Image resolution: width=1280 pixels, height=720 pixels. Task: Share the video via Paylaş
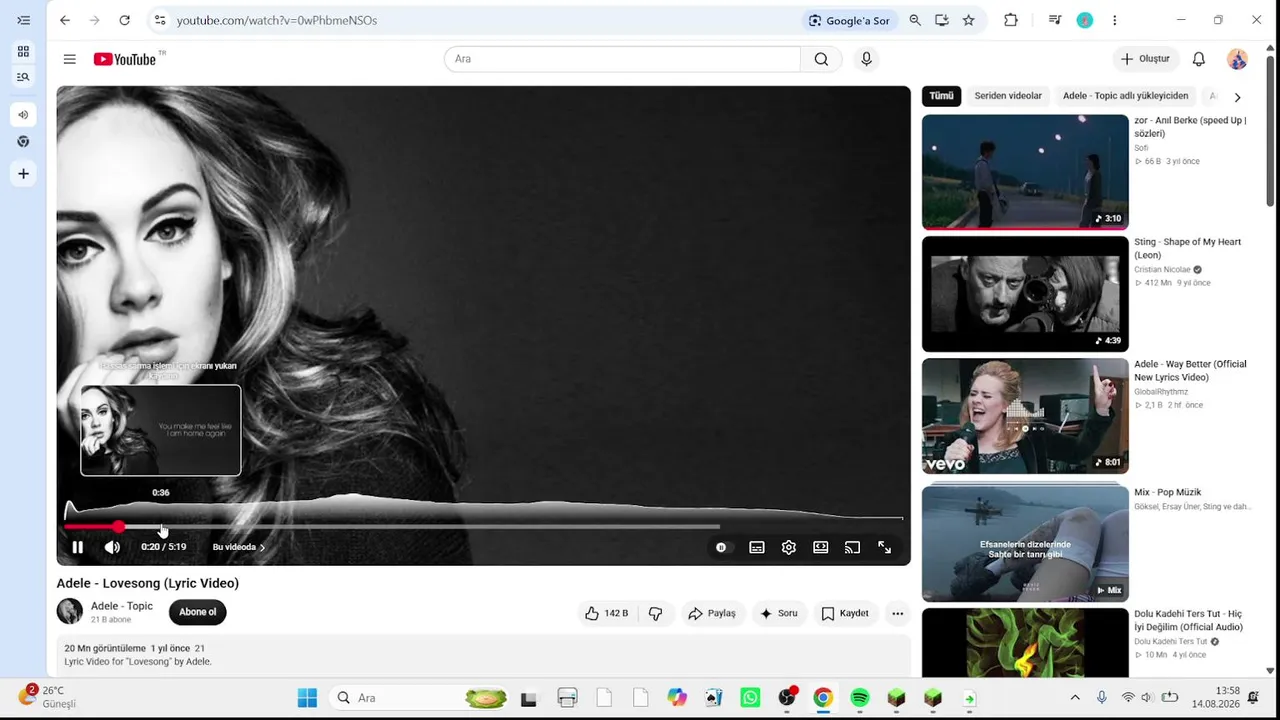tap(712, 613)
